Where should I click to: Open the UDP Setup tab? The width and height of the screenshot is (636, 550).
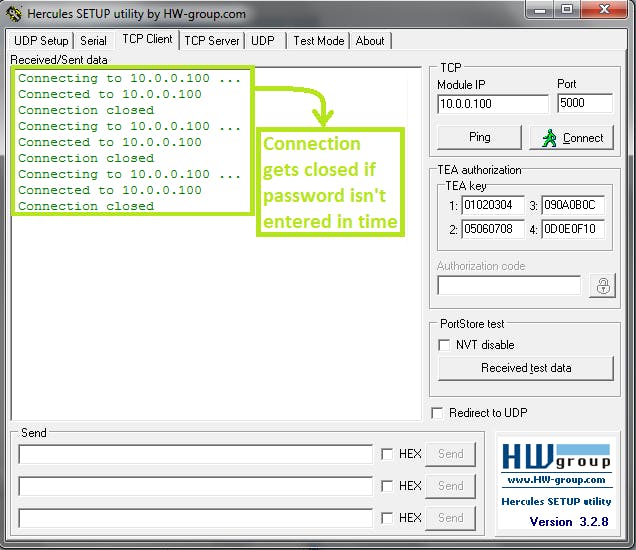pos(41,41)
